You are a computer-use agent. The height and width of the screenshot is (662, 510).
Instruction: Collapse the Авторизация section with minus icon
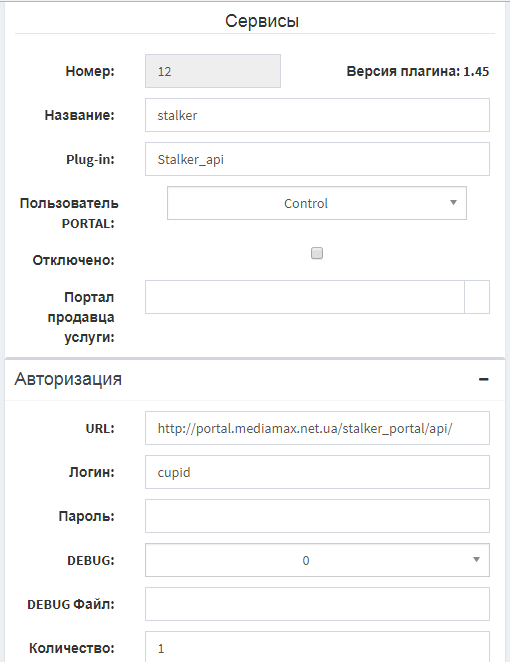[x=483, y=379]
